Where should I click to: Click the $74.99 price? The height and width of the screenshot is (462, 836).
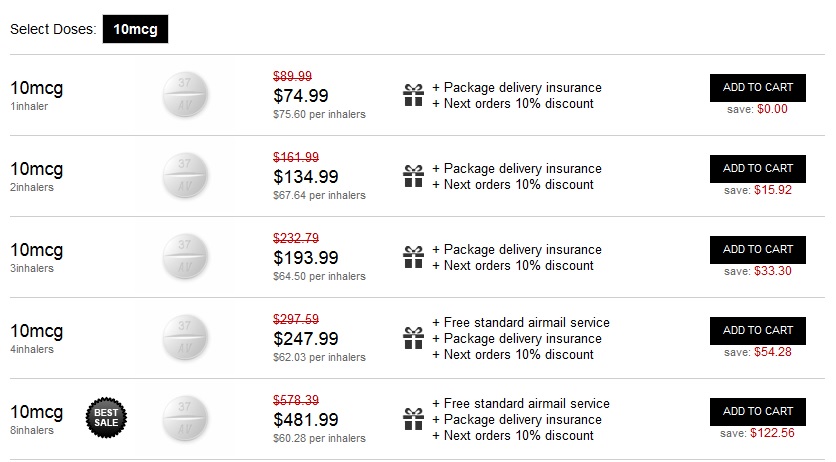point(300,96)
